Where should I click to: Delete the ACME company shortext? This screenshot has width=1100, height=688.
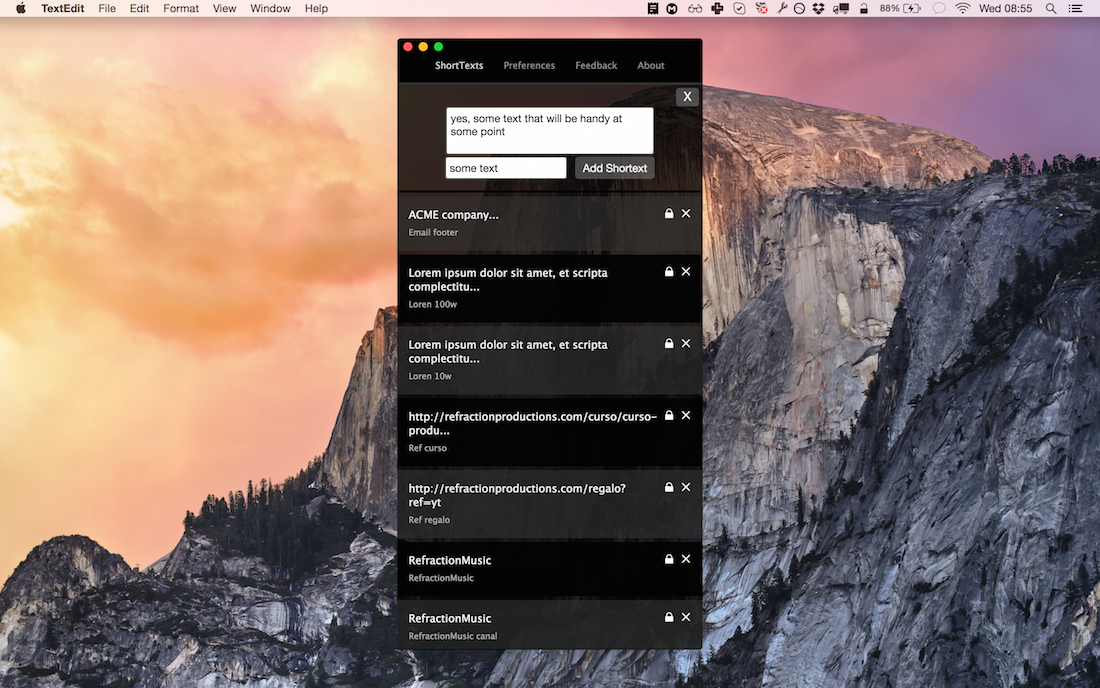[x=686, y=213]
